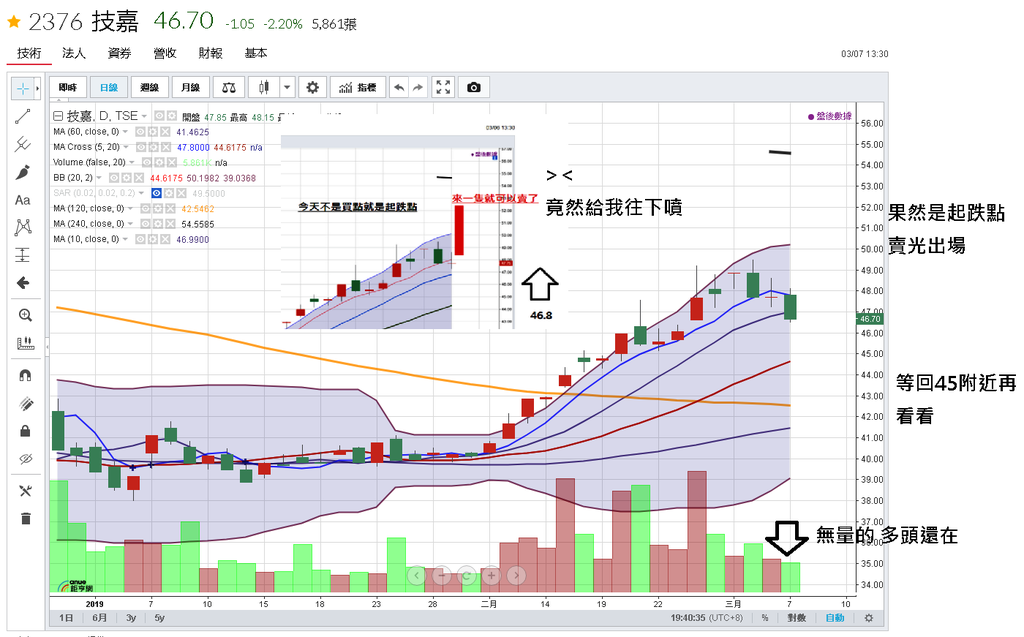Switch to the 技術 tab
1024x637 pixels.
click(x=29, y=54)
